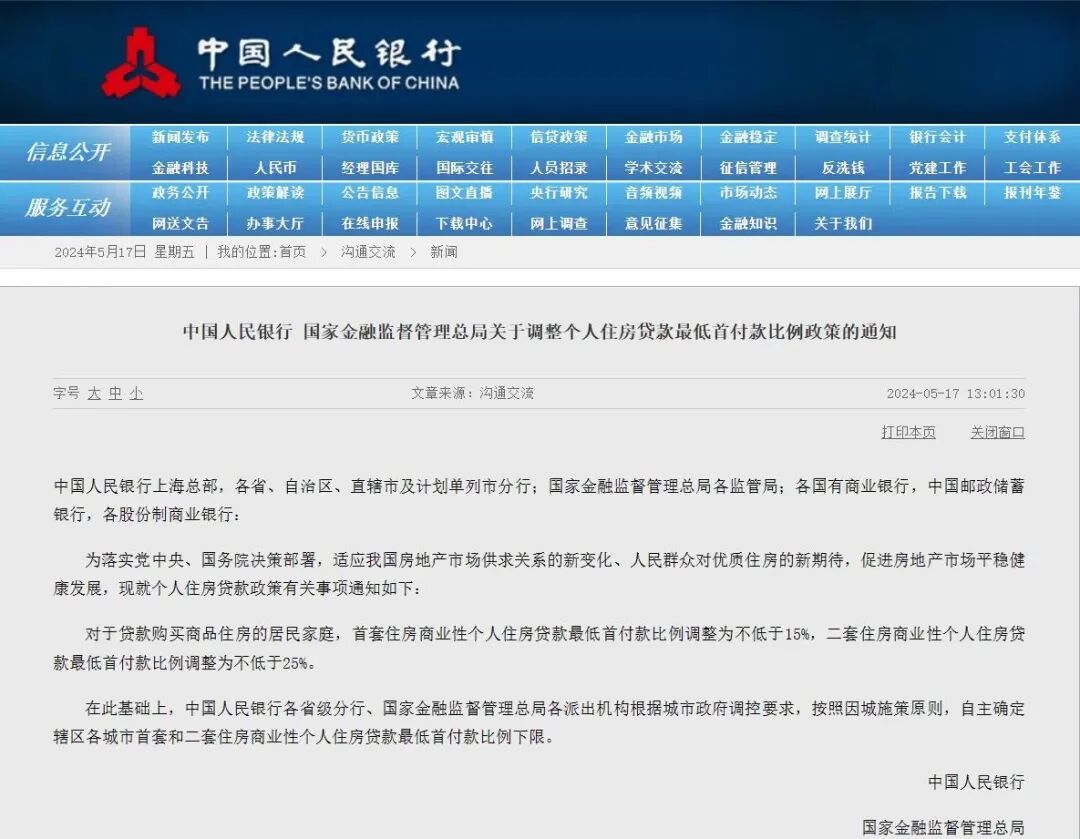Click the 服务互动 category header
The image size is (1080, 839).
(67, 207)
